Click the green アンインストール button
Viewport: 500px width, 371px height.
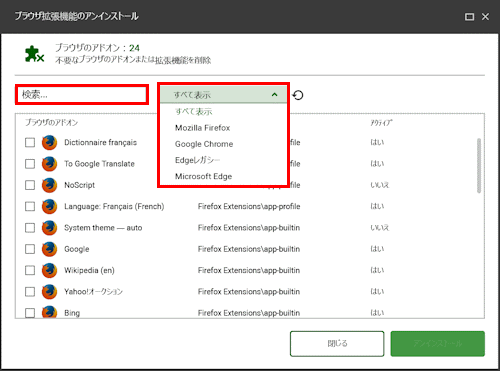click(x=438, y=344)
